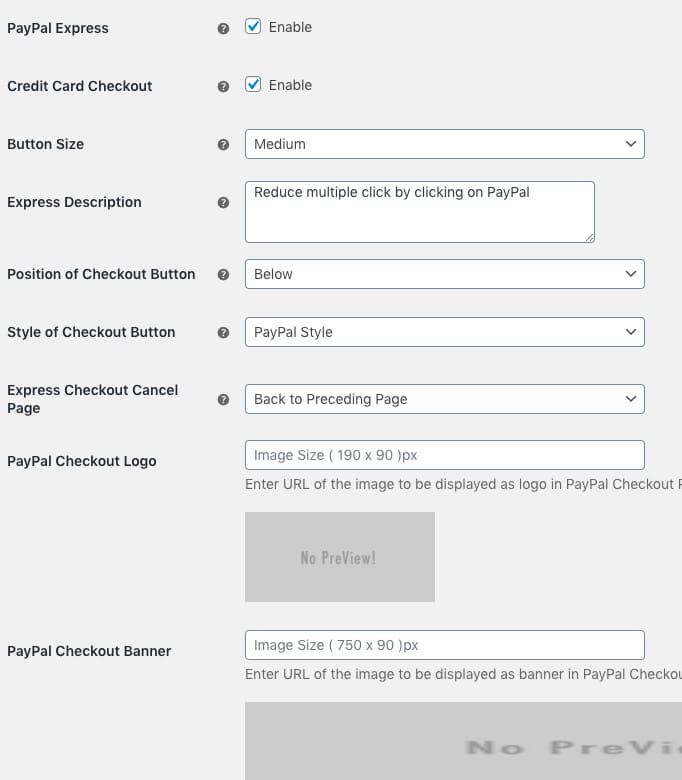Image resolution: width=682 pixels, height=780 pixels.
Task: Click the Button Size help icon
Action: pyautogui.click(x=224, y=145)
